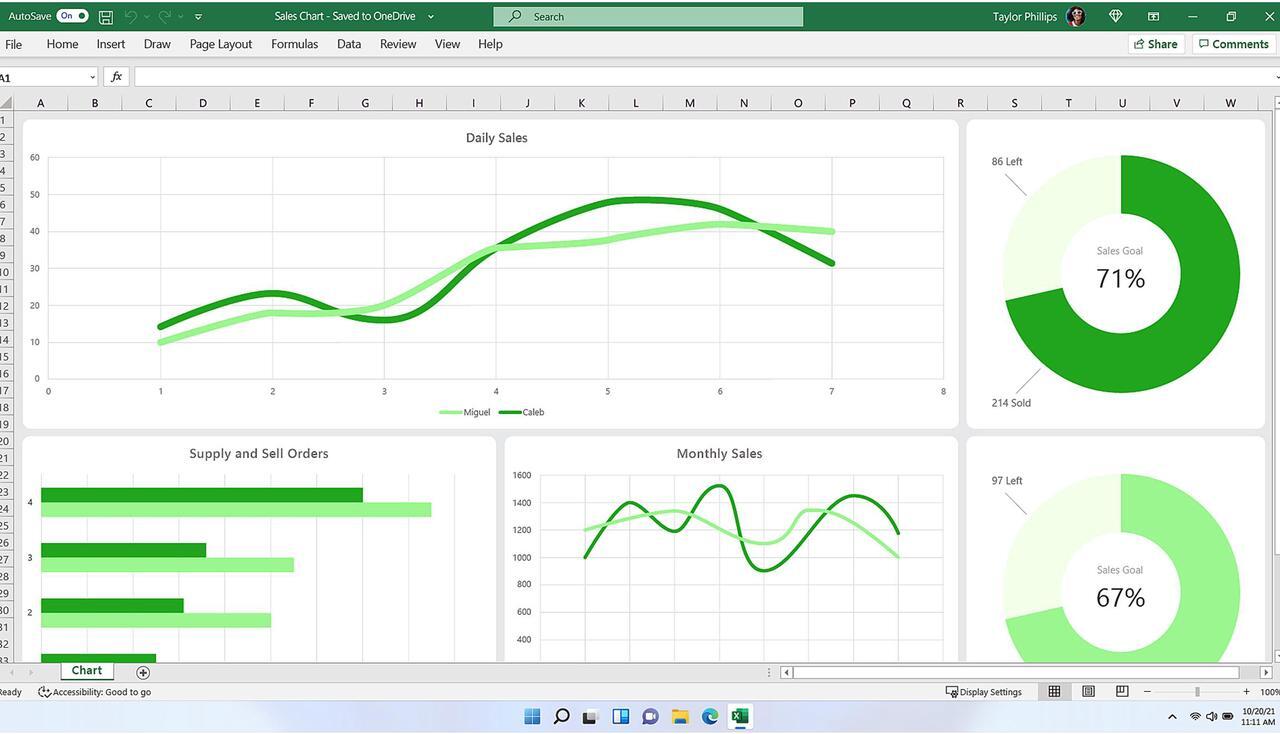1280x734 pixels.
Task: Click the Supply and Sell Orders title
Action: pyautogui.click(x=259, y=453)
